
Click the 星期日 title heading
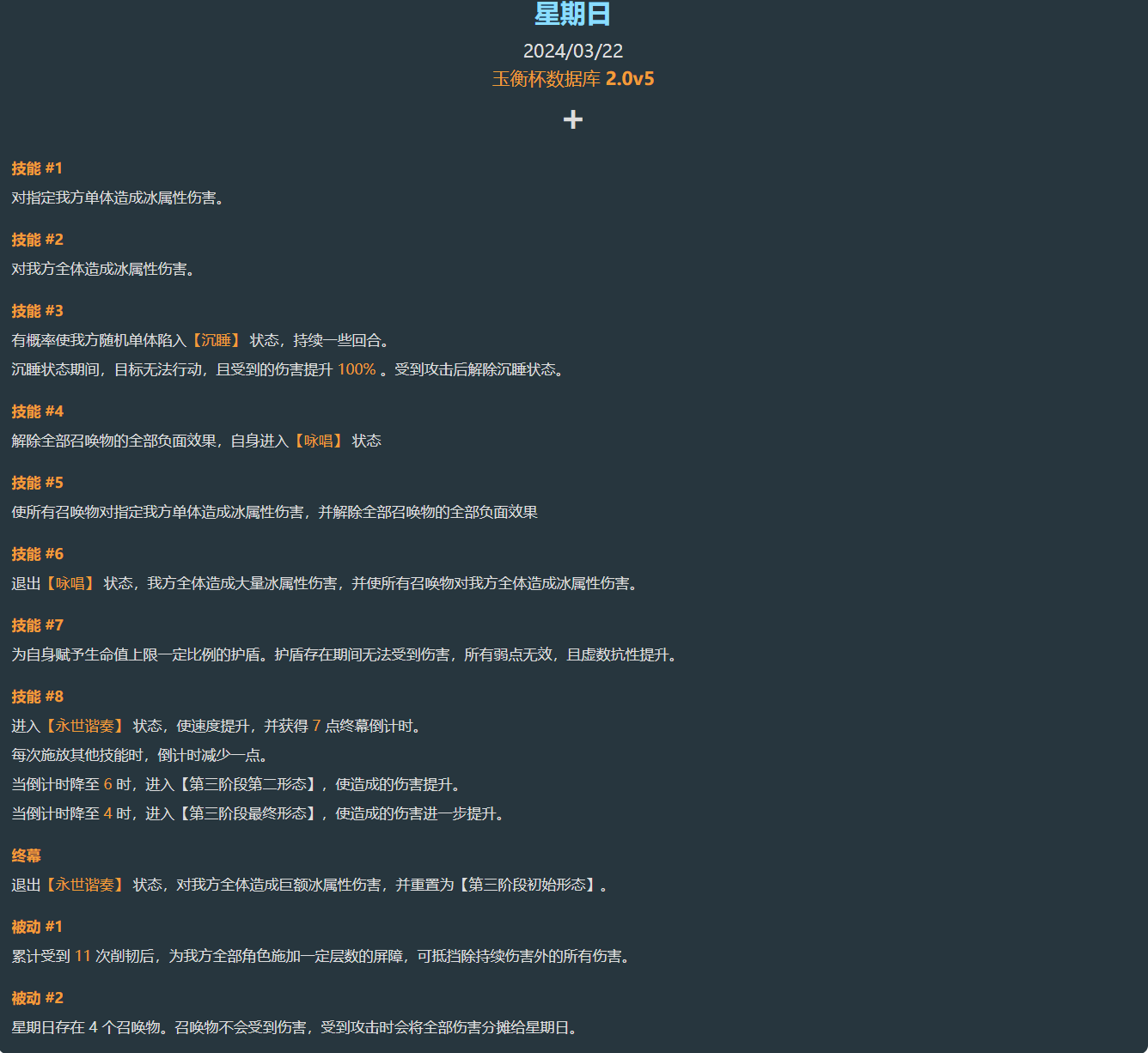pos(573,14)
